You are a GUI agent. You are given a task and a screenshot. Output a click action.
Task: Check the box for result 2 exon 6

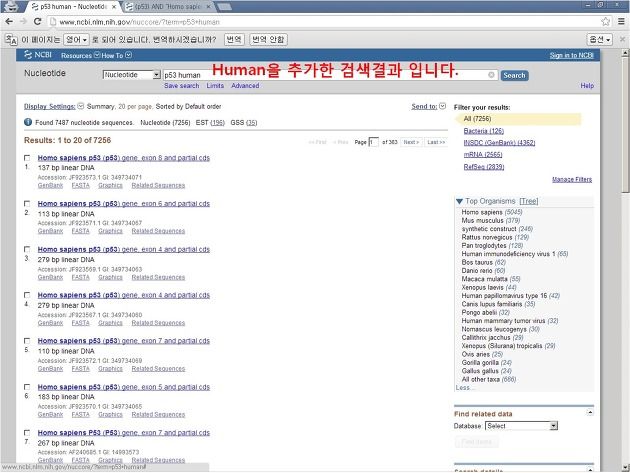pyautogui.click(x=27, y=203)
